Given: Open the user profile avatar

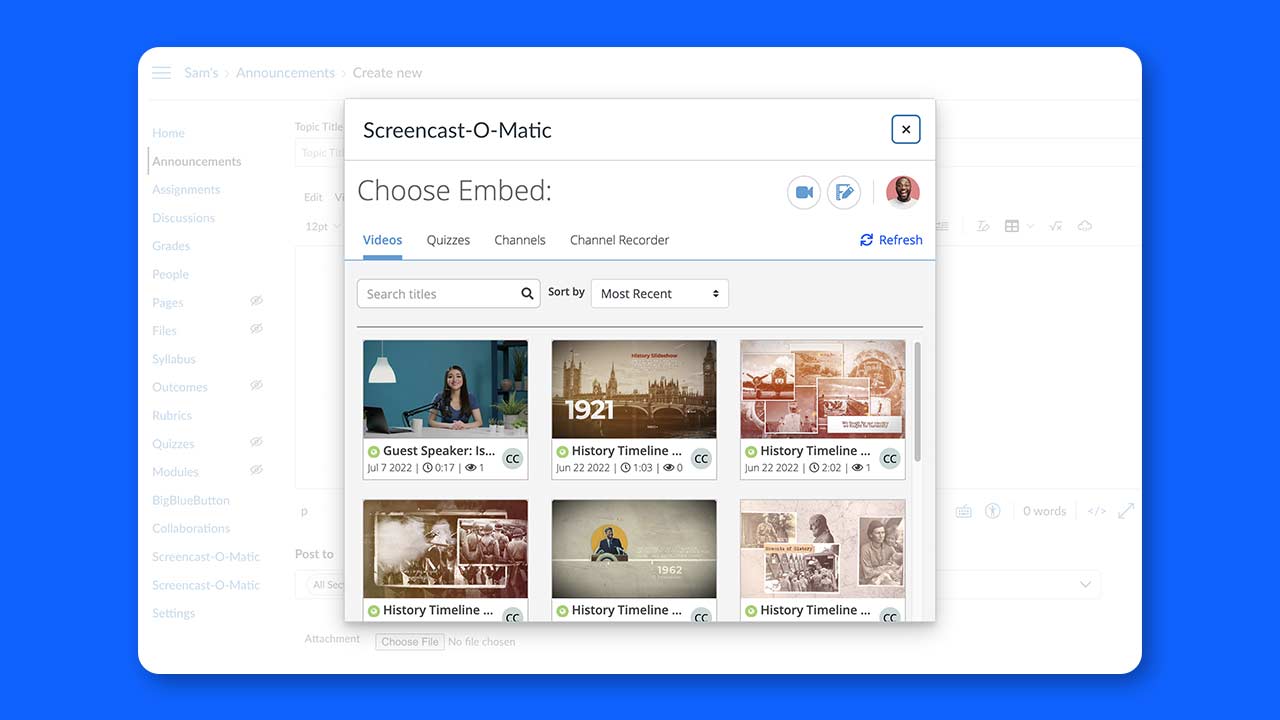Looking at the screenshot, I should point(903,192).
